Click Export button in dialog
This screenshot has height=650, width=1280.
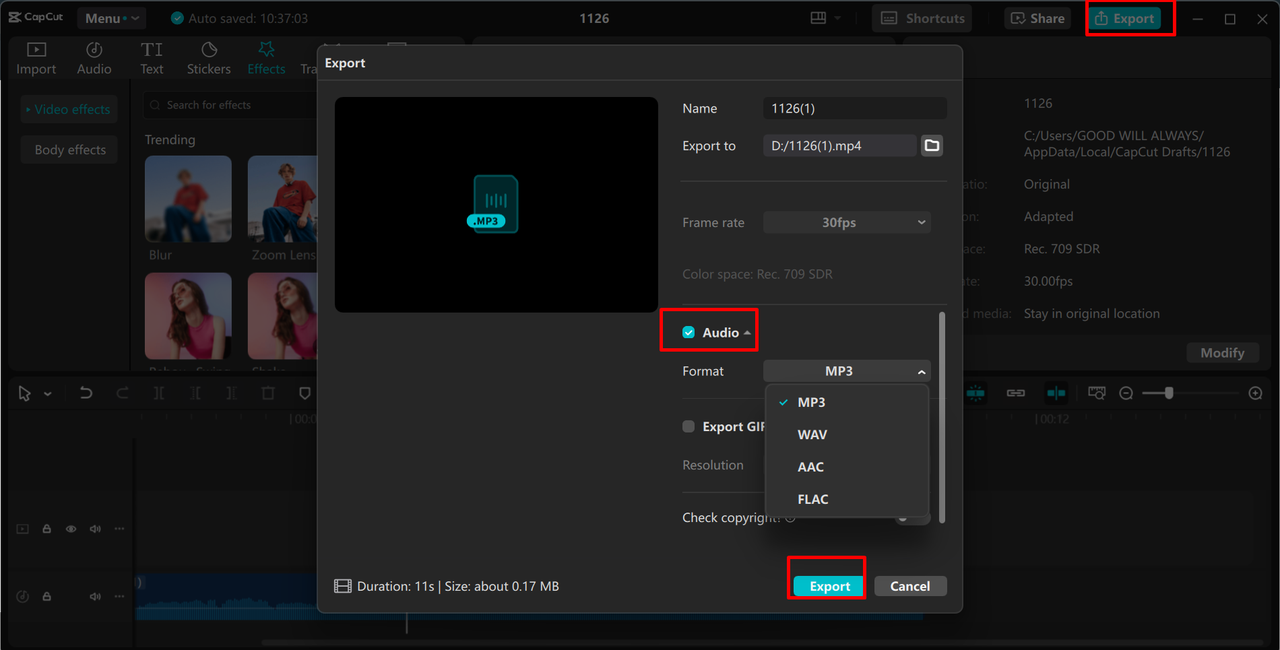point(829,586)
